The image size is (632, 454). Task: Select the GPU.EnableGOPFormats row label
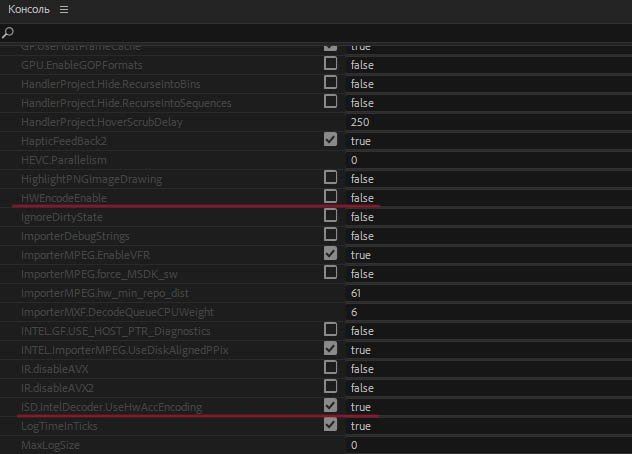82,65
